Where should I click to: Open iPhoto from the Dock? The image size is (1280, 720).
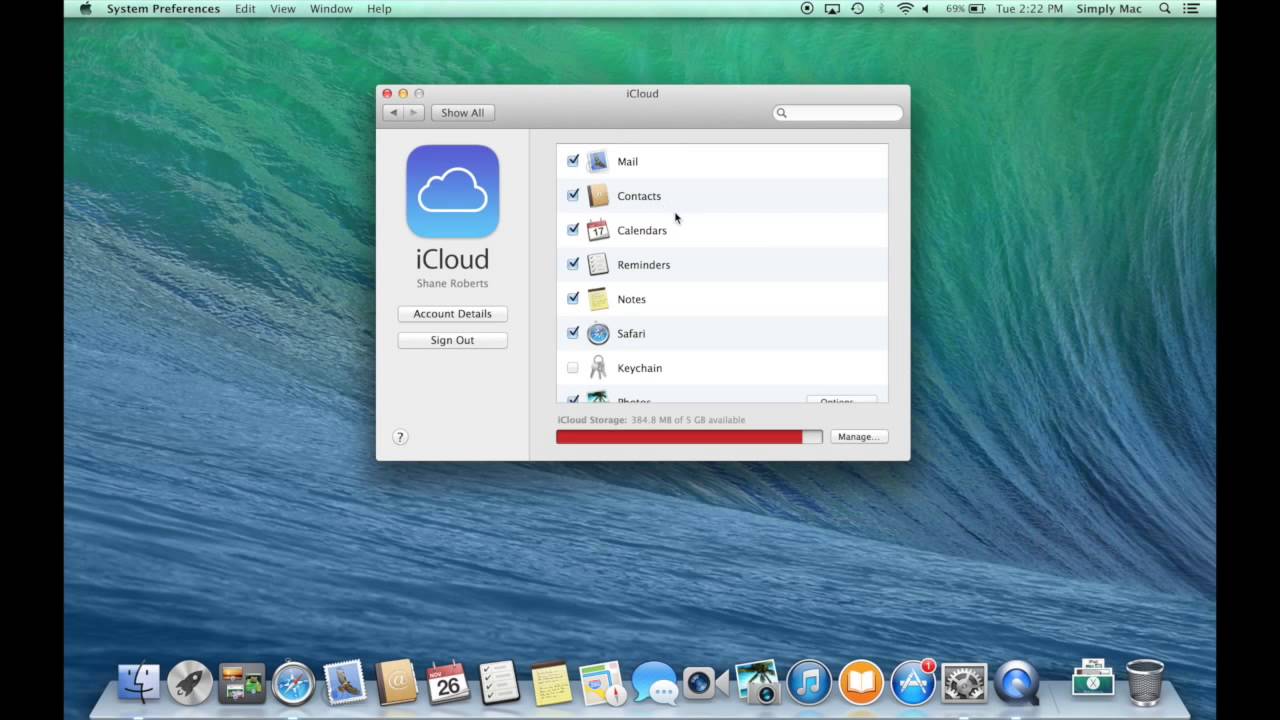pos(758,683)
